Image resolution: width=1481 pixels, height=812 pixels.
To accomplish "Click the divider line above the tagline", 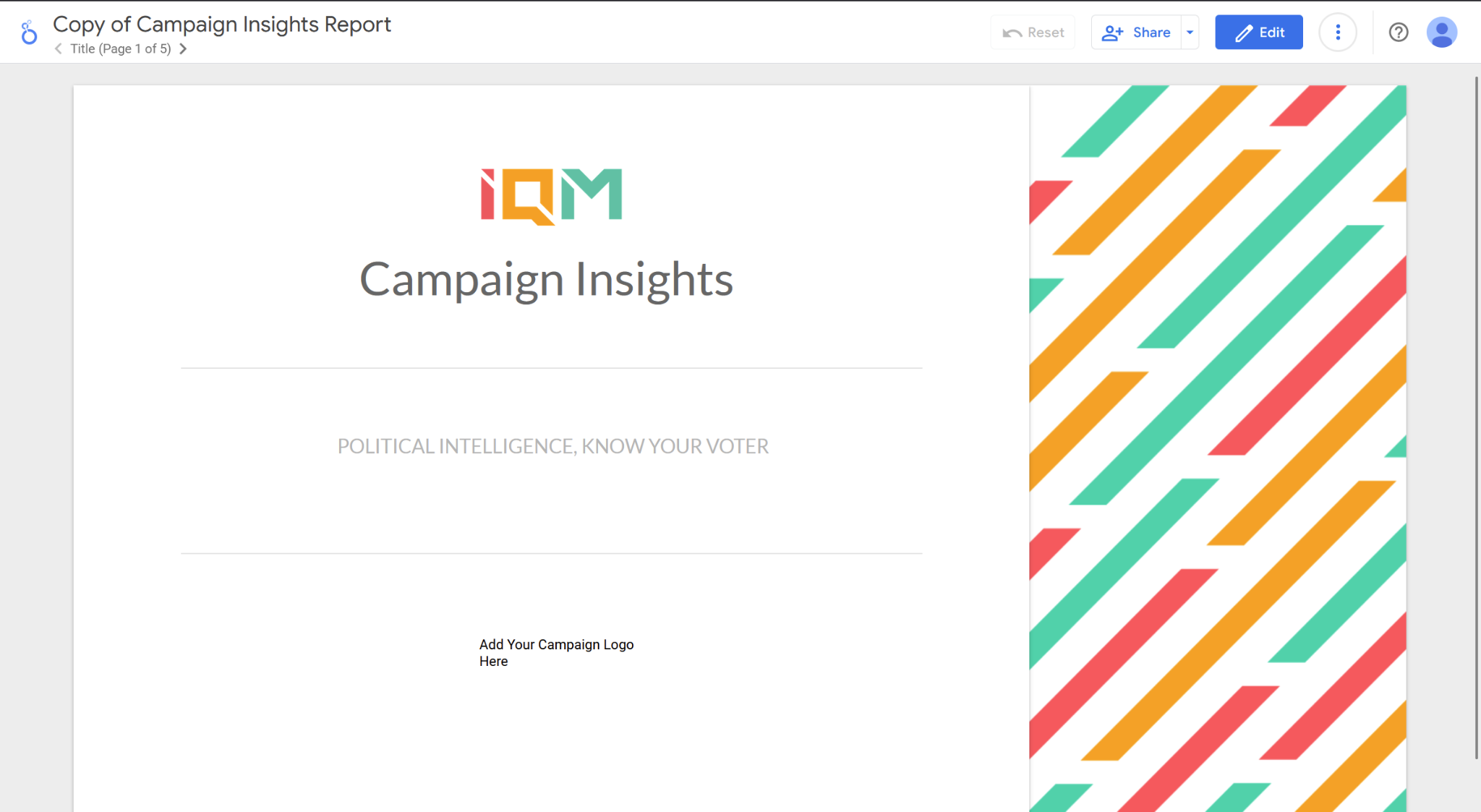I will (551, 368).
